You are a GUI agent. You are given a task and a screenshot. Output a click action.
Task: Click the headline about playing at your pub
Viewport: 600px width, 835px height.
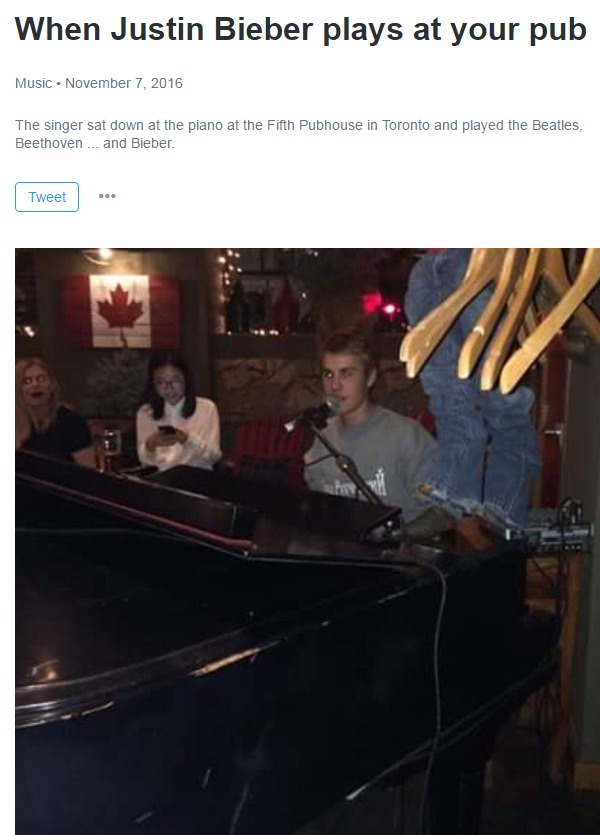tap(301, 29)
